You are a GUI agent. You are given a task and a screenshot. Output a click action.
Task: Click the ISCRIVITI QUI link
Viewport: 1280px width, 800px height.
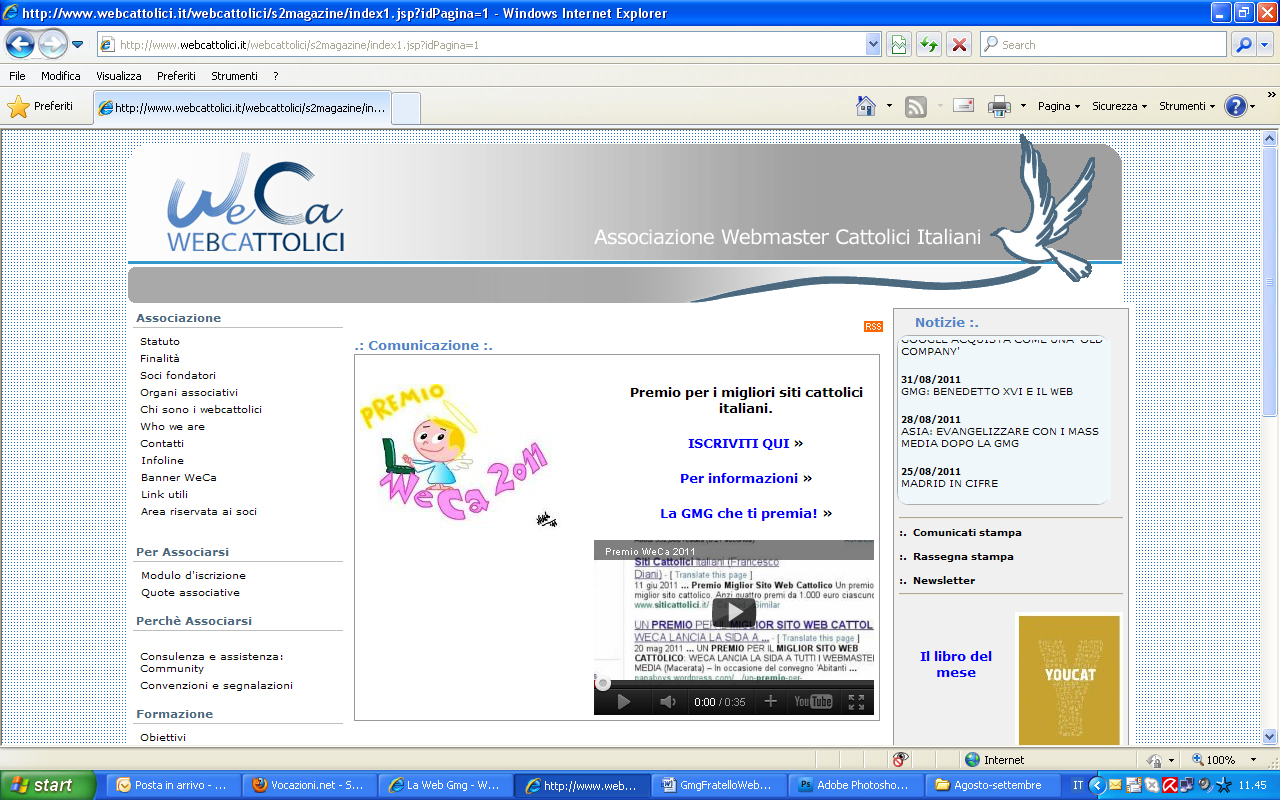click(739, 443)
